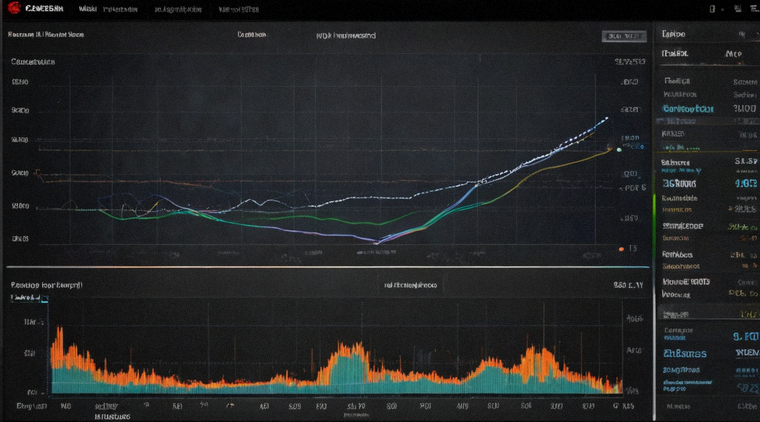This screenshot has width=760, height=422.
Task: Click the small icon in right panel header
Action: (x=742, y=34)
